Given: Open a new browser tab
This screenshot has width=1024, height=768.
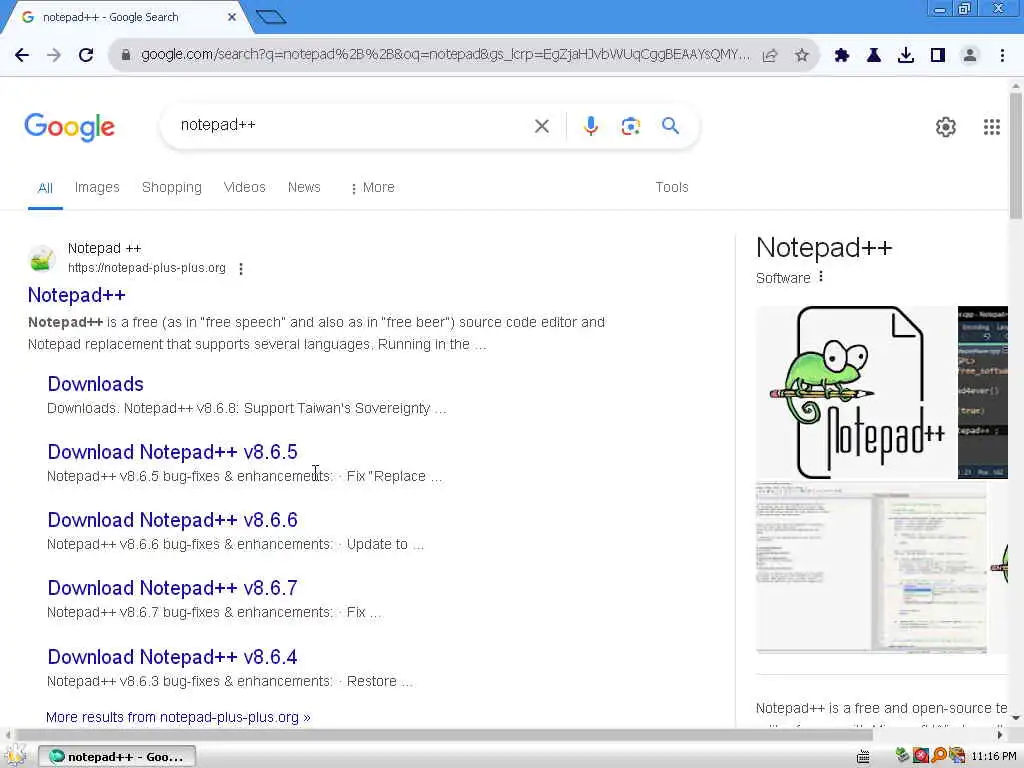Looking at the screenshot, I should 271,17.
